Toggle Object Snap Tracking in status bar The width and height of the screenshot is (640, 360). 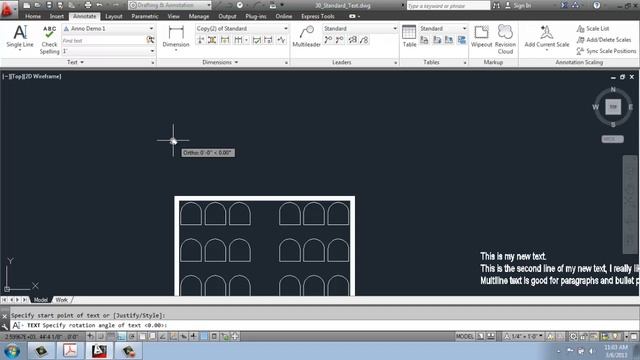(x=163, y=336)
